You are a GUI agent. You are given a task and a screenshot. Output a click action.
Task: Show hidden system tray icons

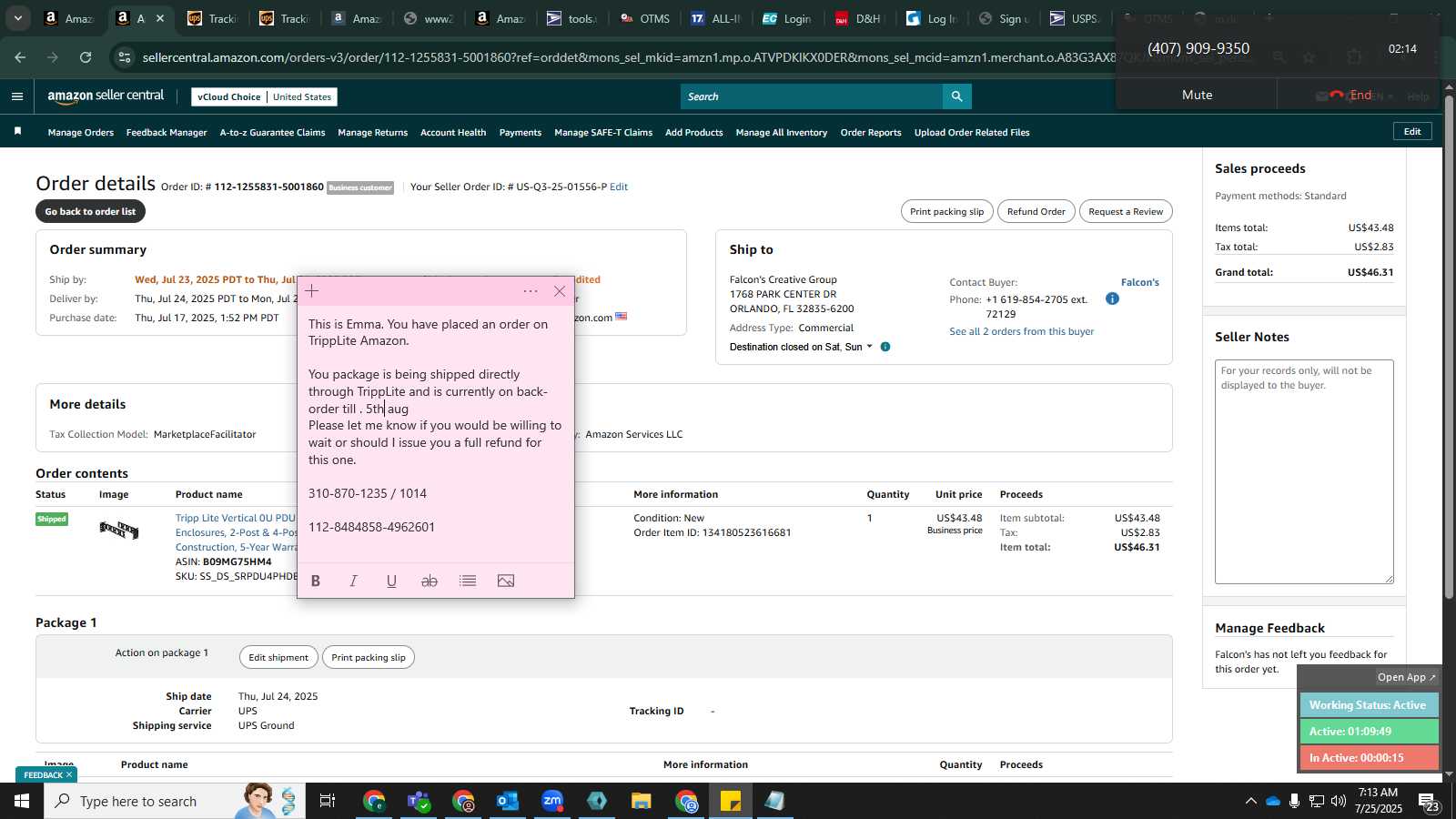(1250, 801)
